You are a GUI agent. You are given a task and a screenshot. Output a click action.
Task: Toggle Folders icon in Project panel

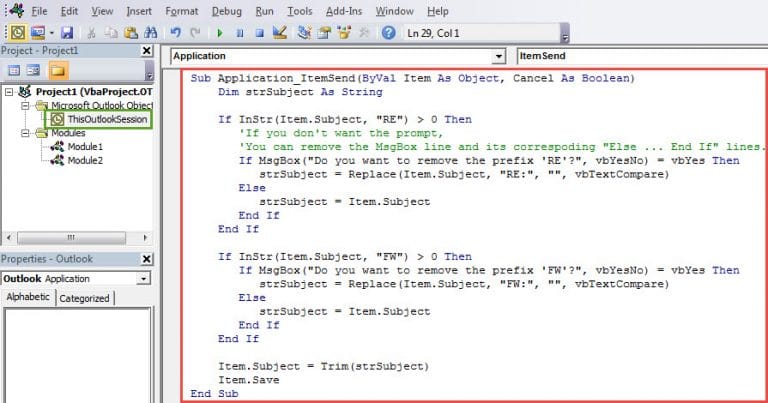(x=58, y=71)
